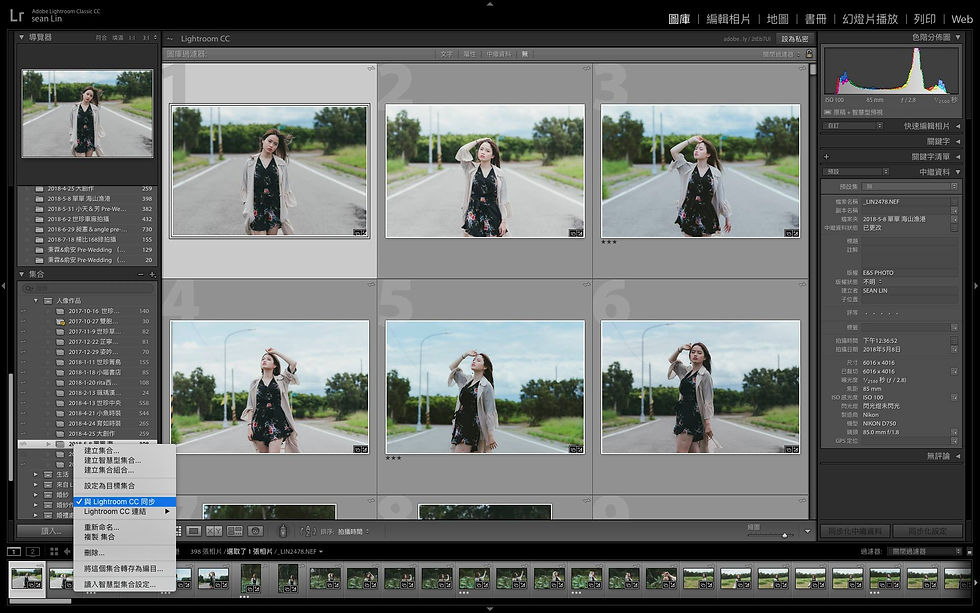The width and height of the screenshot is (980, 613).
Task: Open the Lightroom CC 連結 submenu
Action: pyautogui.click(x=124, y=512)
